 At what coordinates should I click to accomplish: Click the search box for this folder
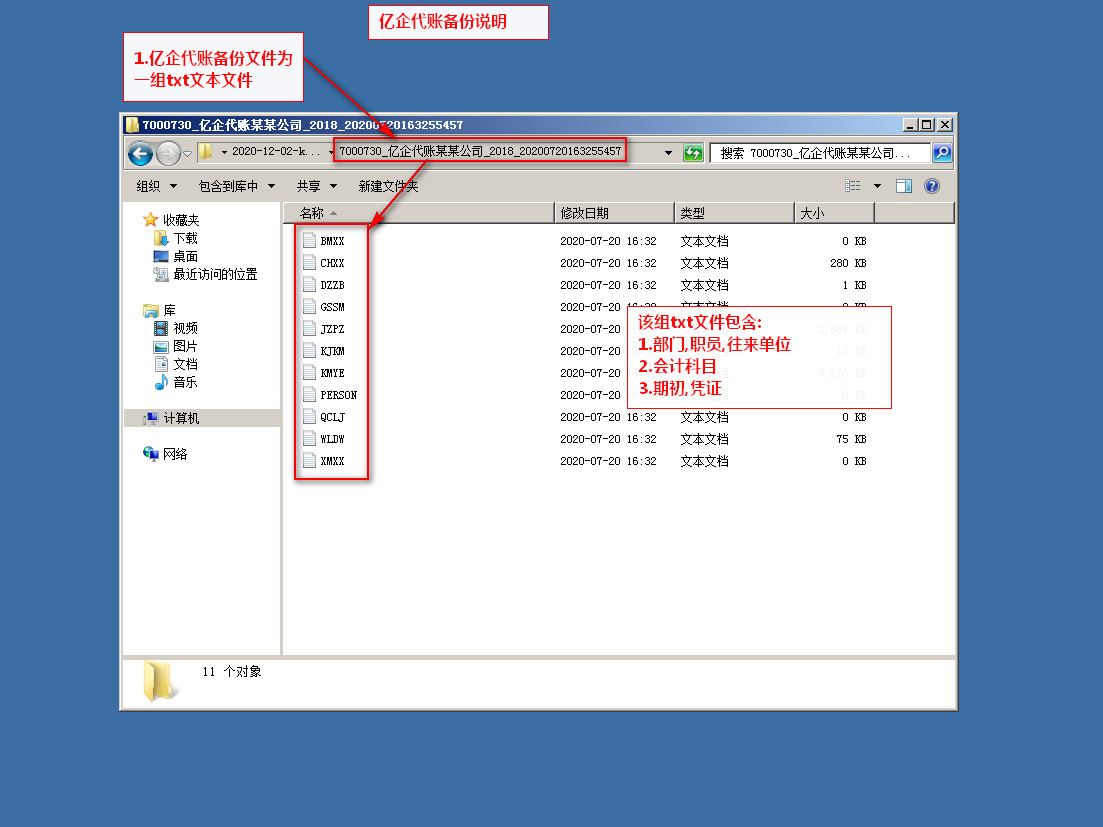click(x=820, y=153)
